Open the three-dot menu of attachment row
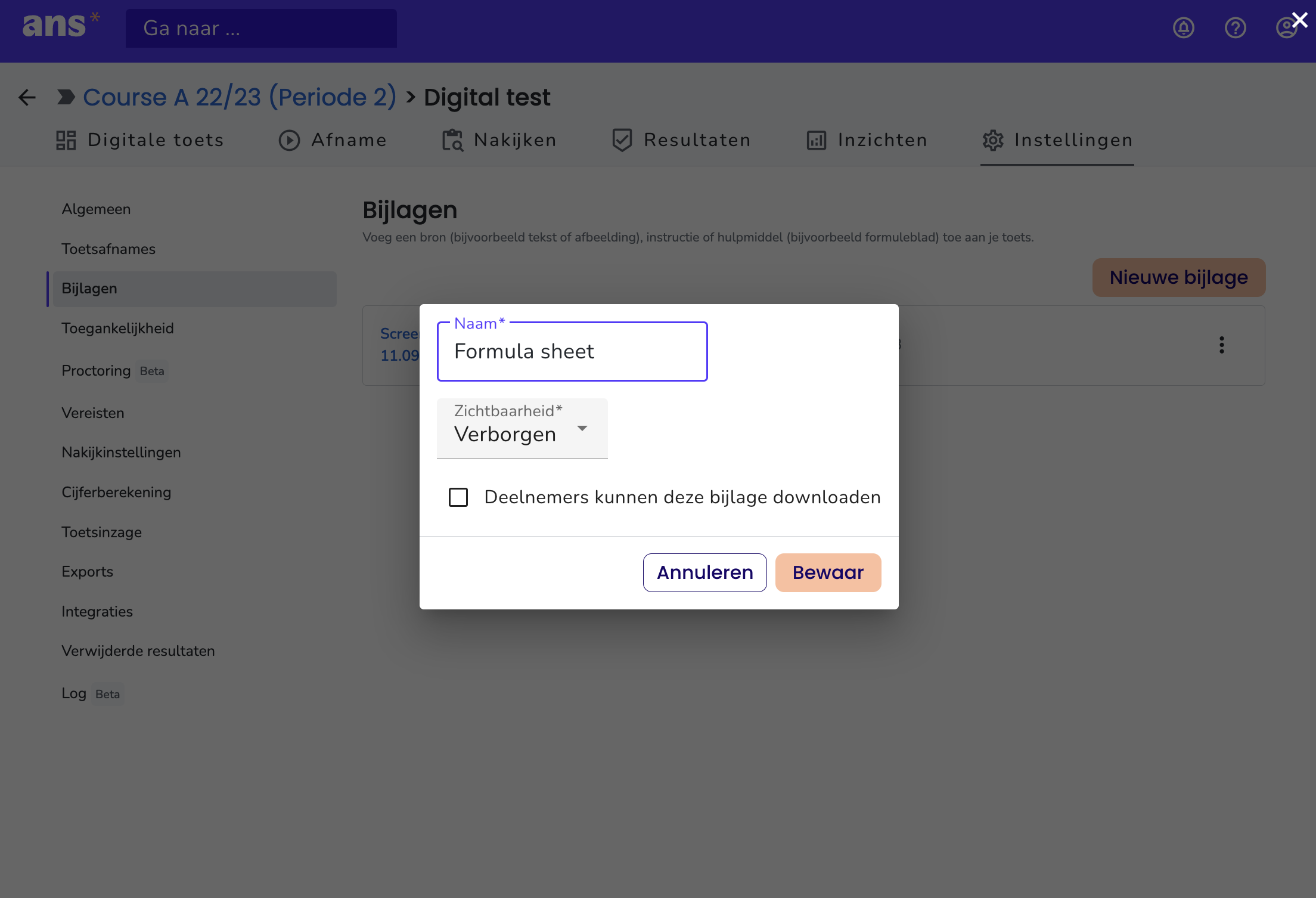This screenshot has width=1316, height=898. click(x=1222, y=345)
